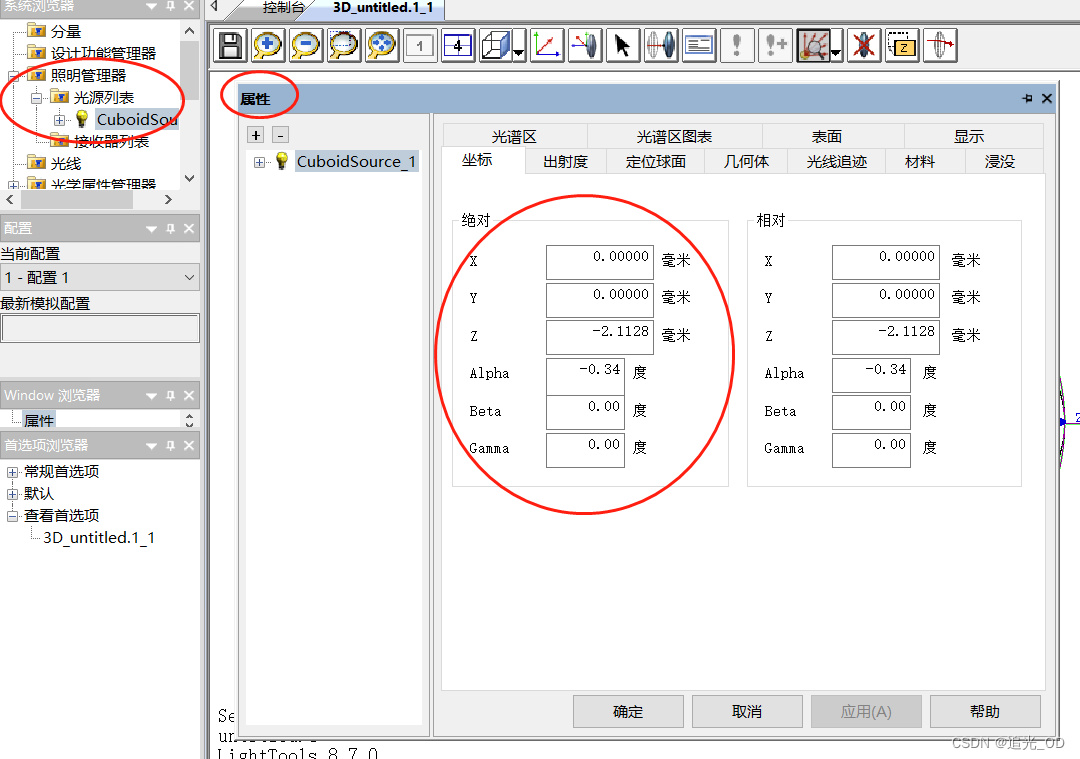1080x759 pixels.
Task: Select the 设计功能管理器 folder
Action: (x=103, y=54)
